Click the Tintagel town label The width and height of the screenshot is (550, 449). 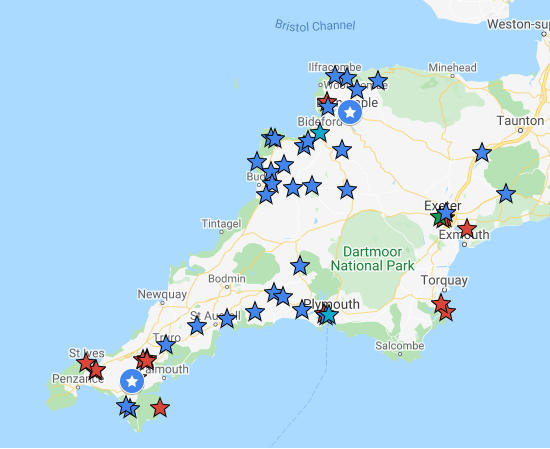[x=221, y=223]
